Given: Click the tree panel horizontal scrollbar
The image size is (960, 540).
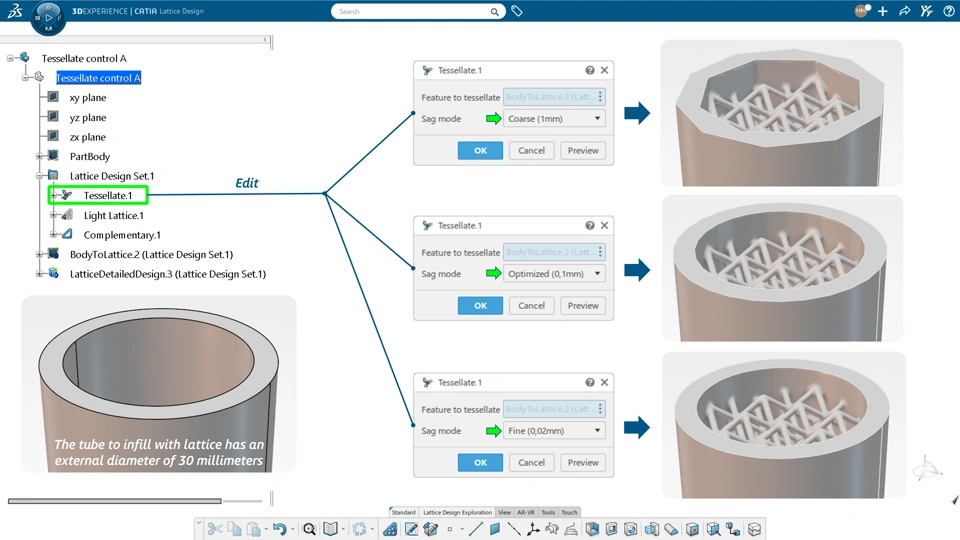Looking at the screenshot, I should pyautogui.click(x=114, y=501).
